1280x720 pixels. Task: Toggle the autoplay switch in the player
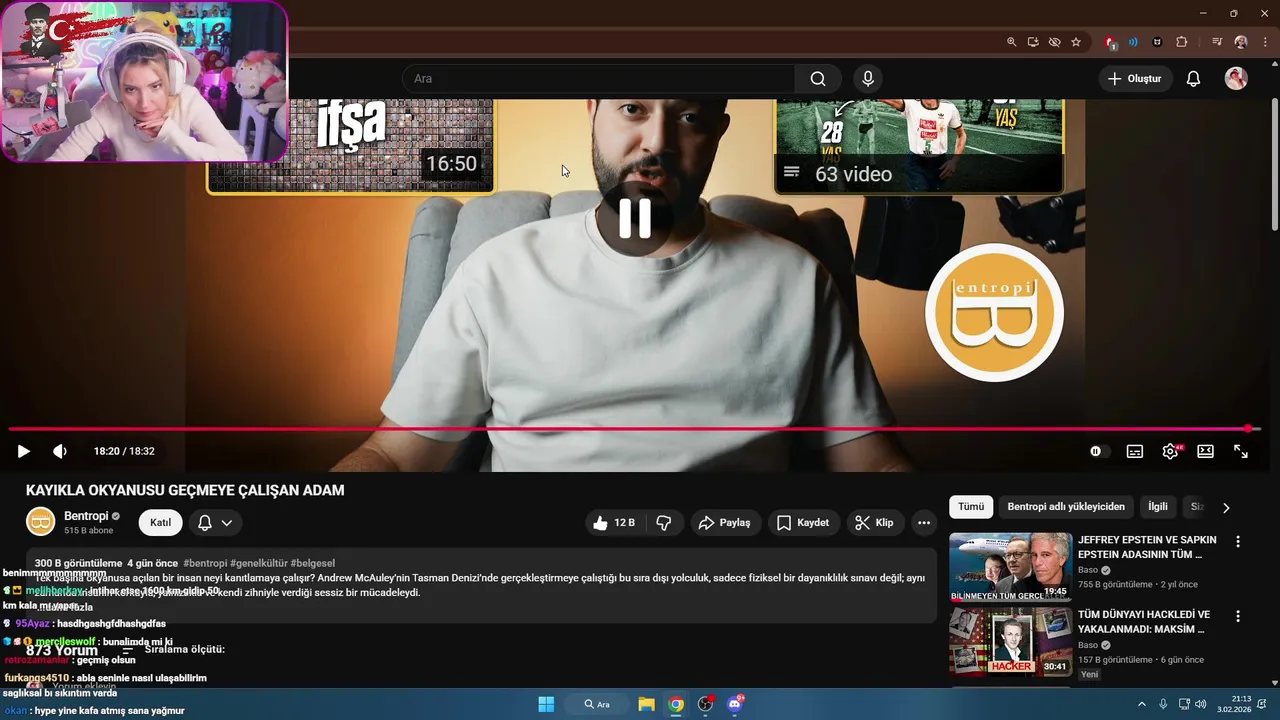1099,451
